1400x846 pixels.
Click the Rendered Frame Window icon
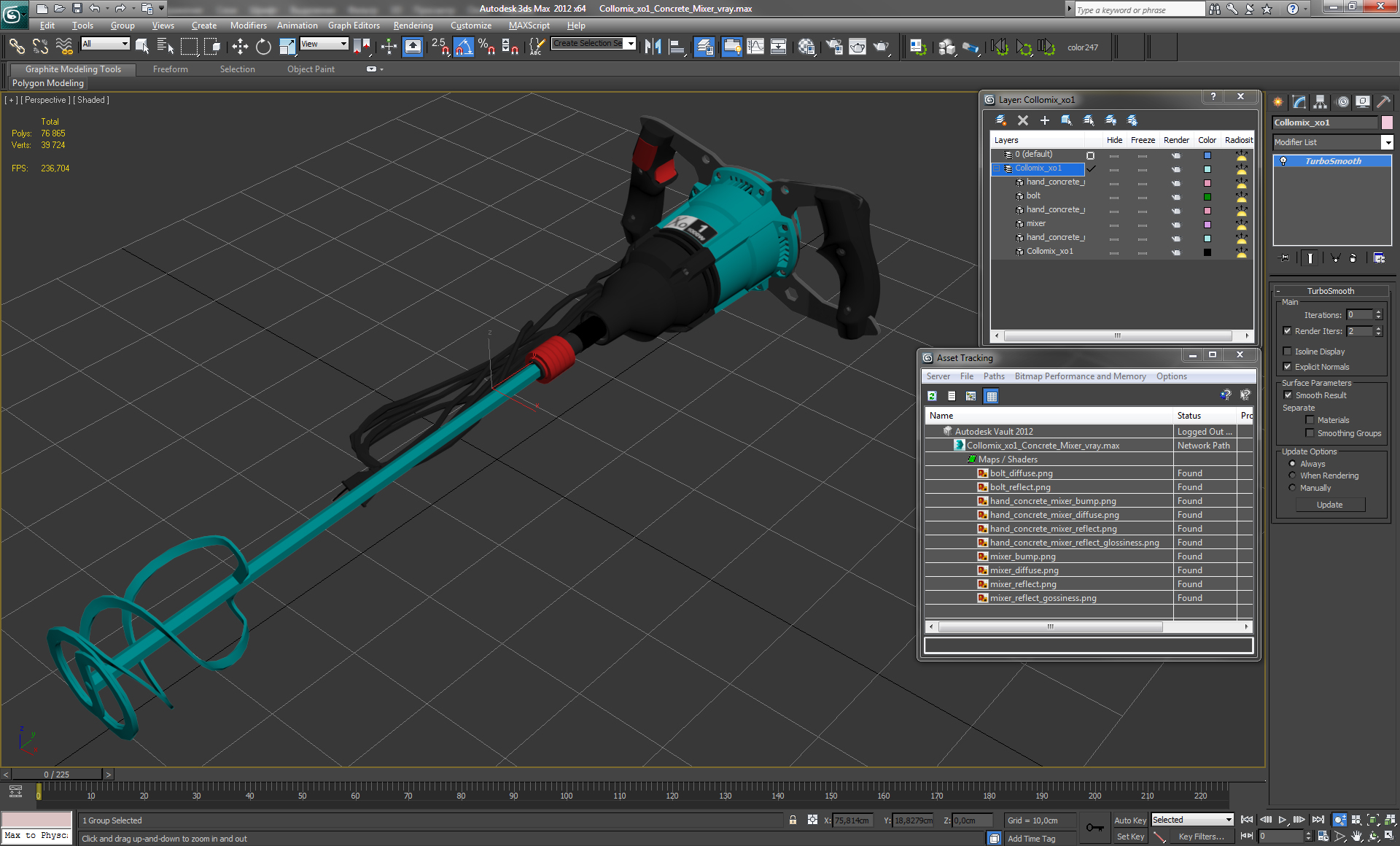click(857, 47)
